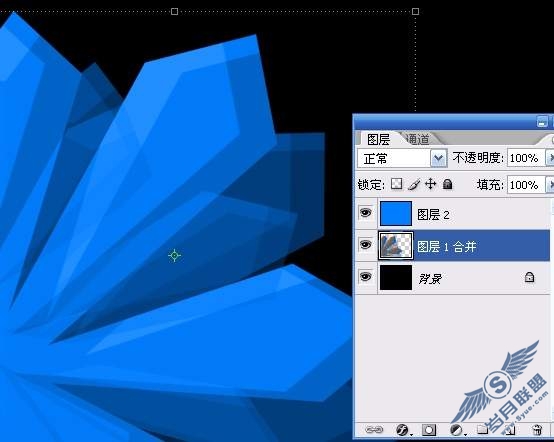Click the link layers chain icon
The height and width of the screenshot is (442, 554).
click(375, 430)
